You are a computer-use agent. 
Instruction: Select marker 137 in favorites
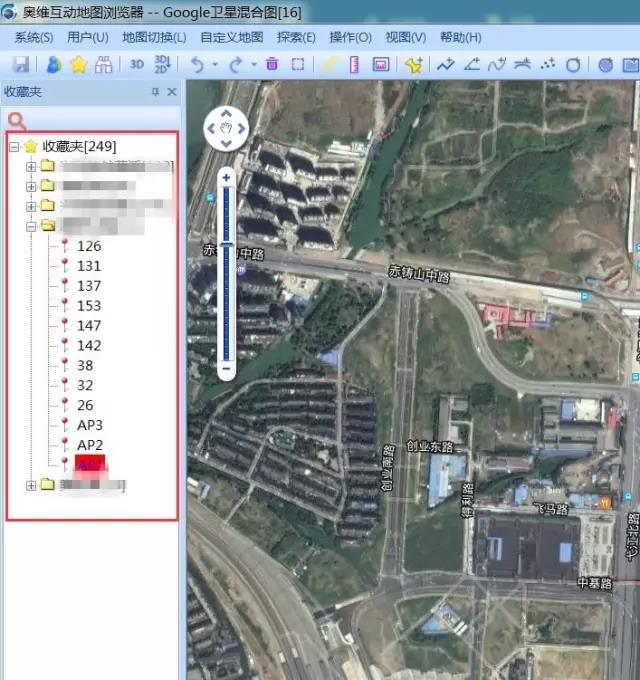pos(89,286)
